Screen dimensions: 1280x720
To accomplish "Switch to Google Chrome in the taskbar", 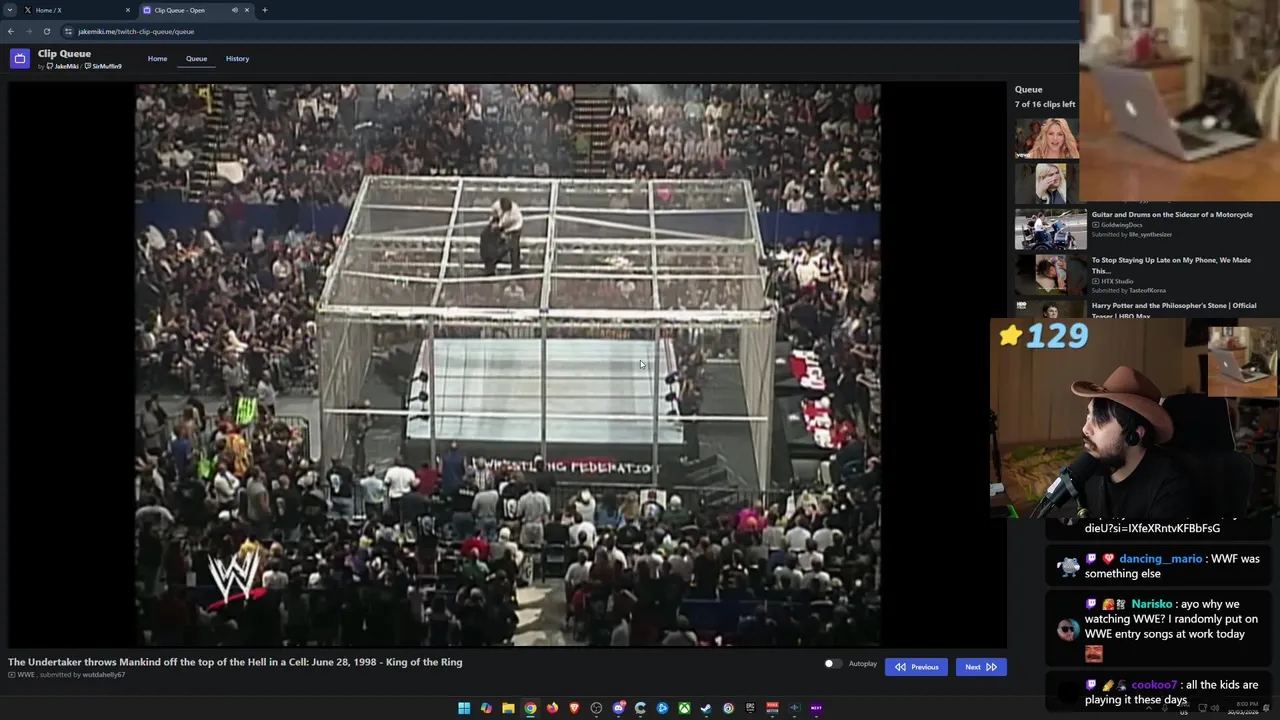I will point(530,708).
